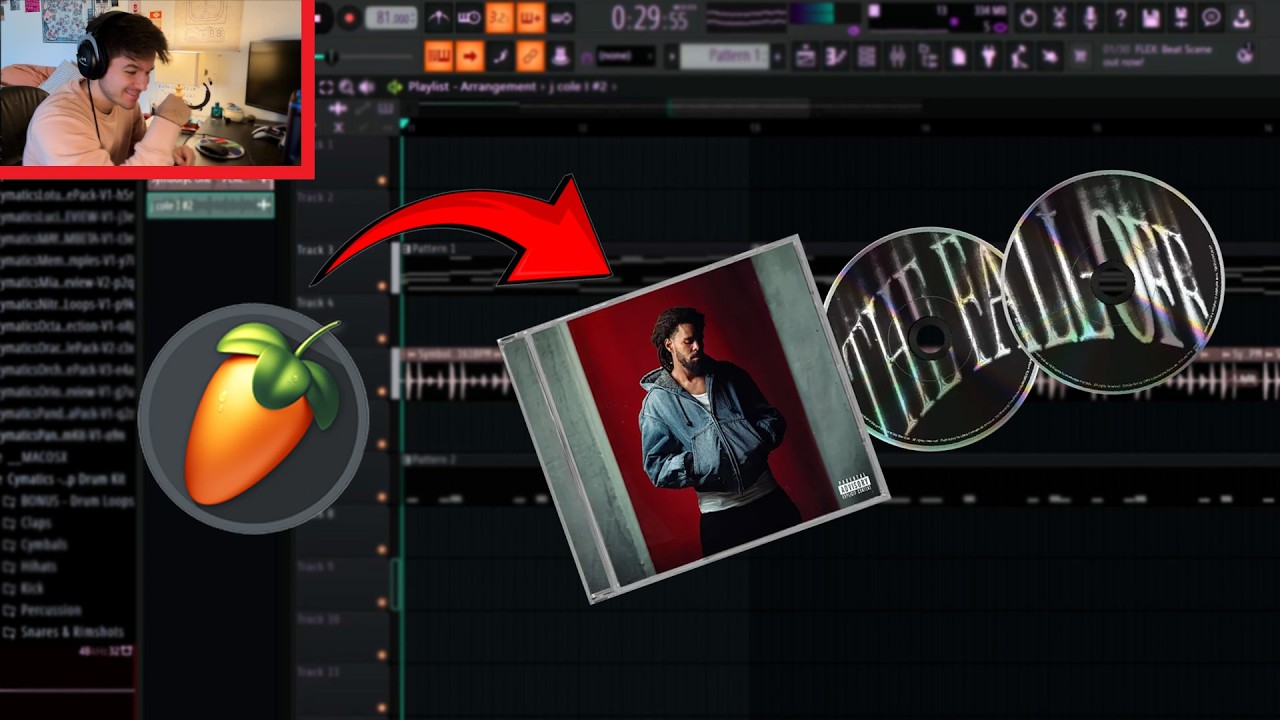Open the plugin picker plug icon
Image resolution: width=1280 pixels, height=720 pixels.
coord(989,56)
